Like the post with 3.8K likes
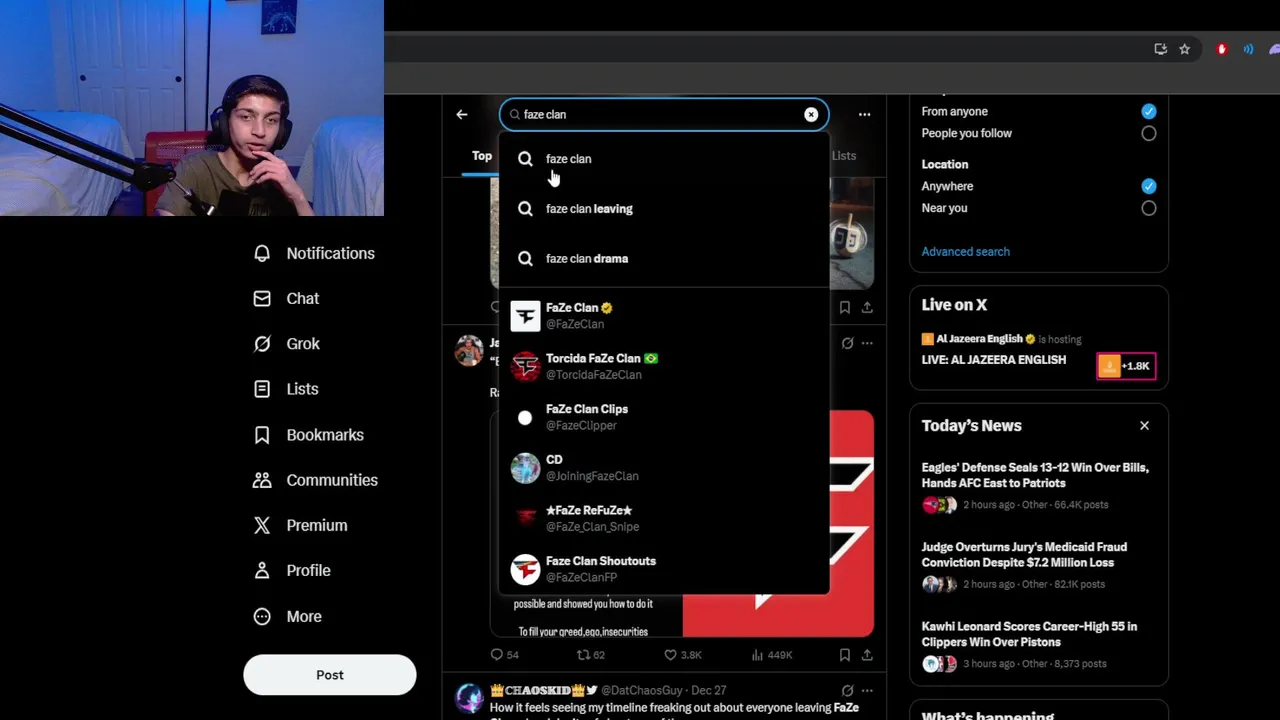1280x720 pixels. [x=682, y=655]
